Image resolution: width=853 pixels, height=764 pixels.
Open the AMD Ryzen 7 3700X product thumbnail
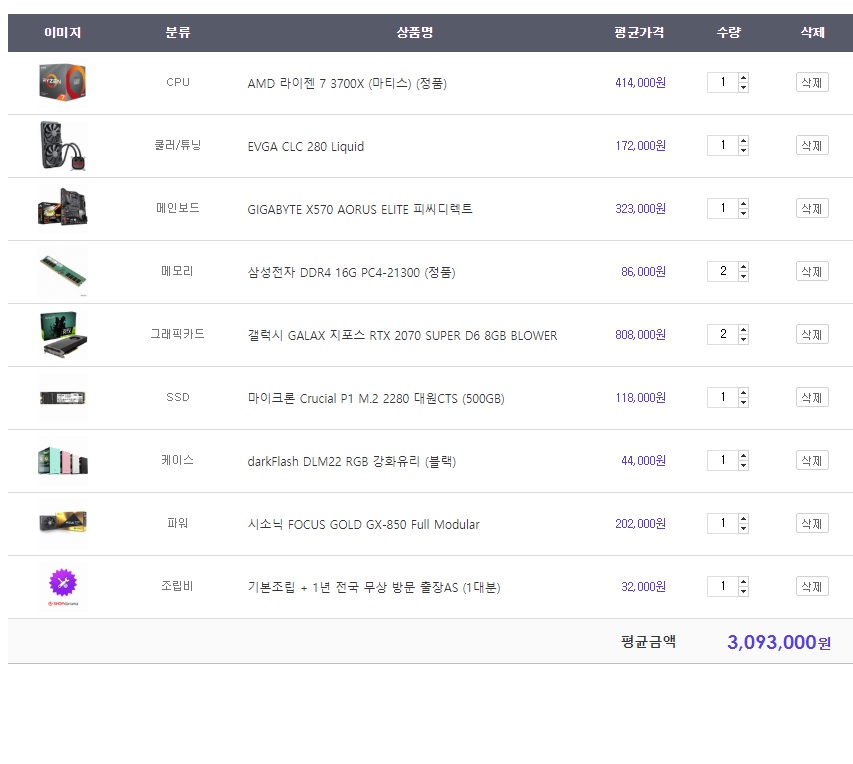[x=63, y=83]
